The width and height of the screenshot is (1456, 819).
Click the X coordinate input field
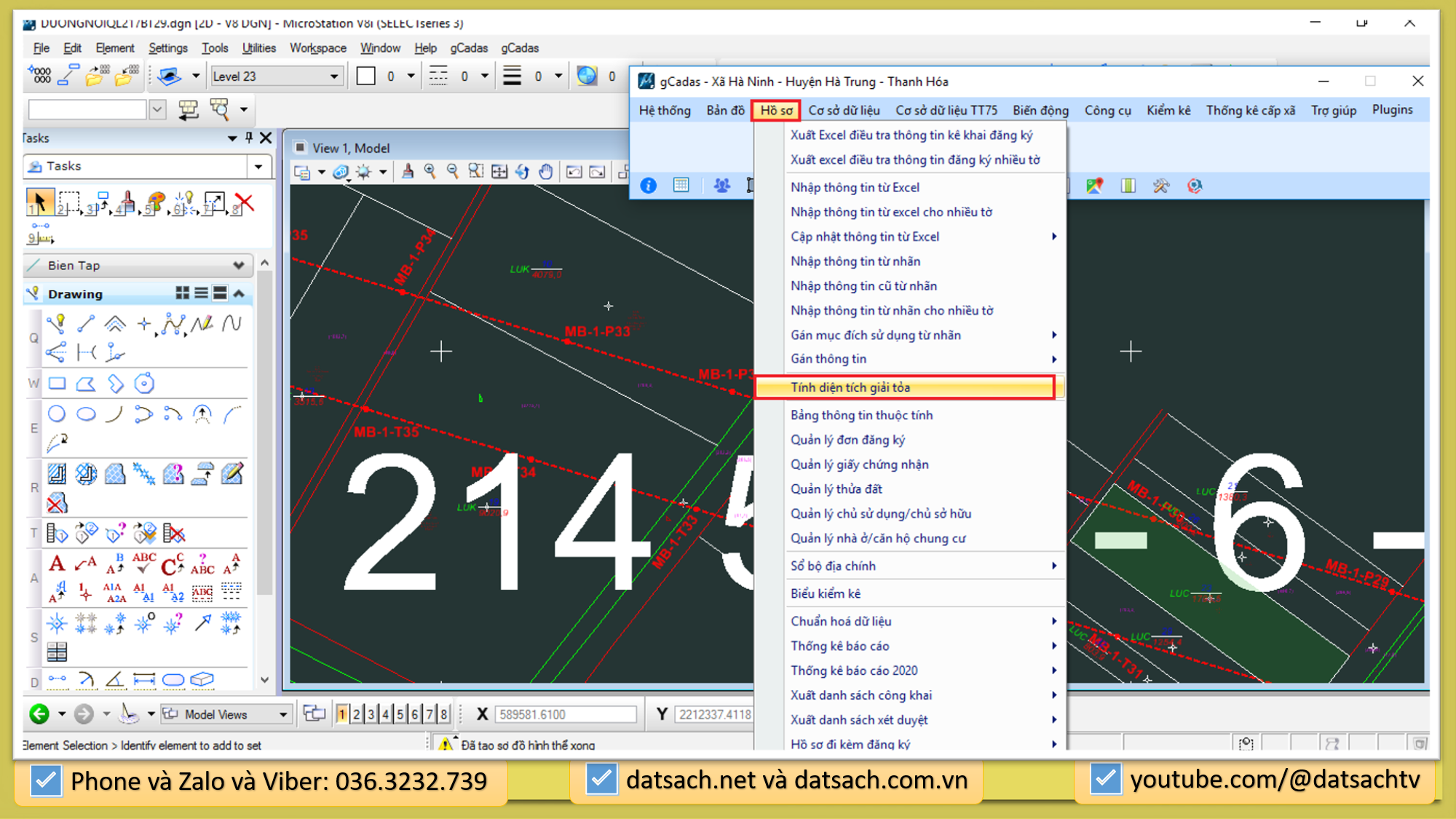tap(566, 714)
